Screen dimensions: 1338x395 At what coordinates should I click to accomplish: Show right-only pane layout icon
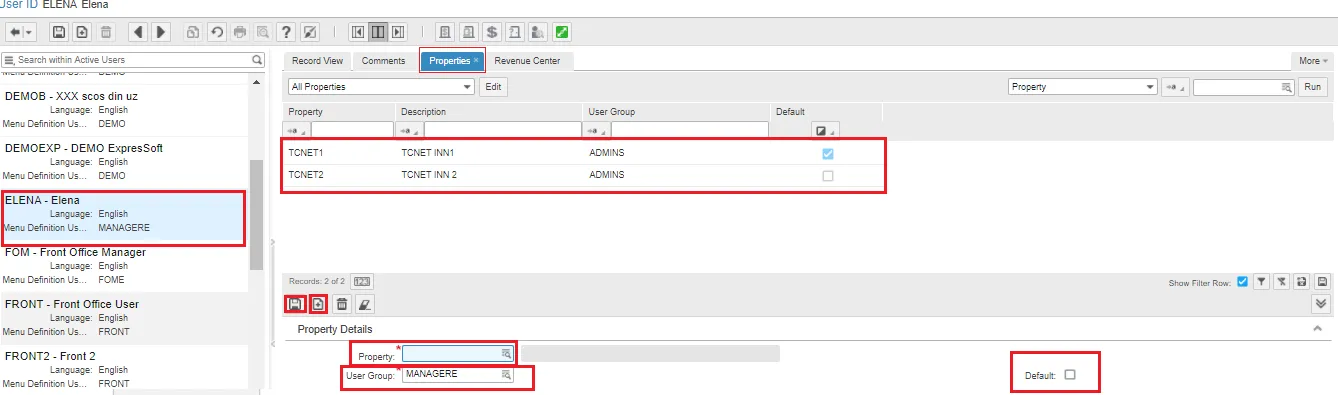(399, 32)
